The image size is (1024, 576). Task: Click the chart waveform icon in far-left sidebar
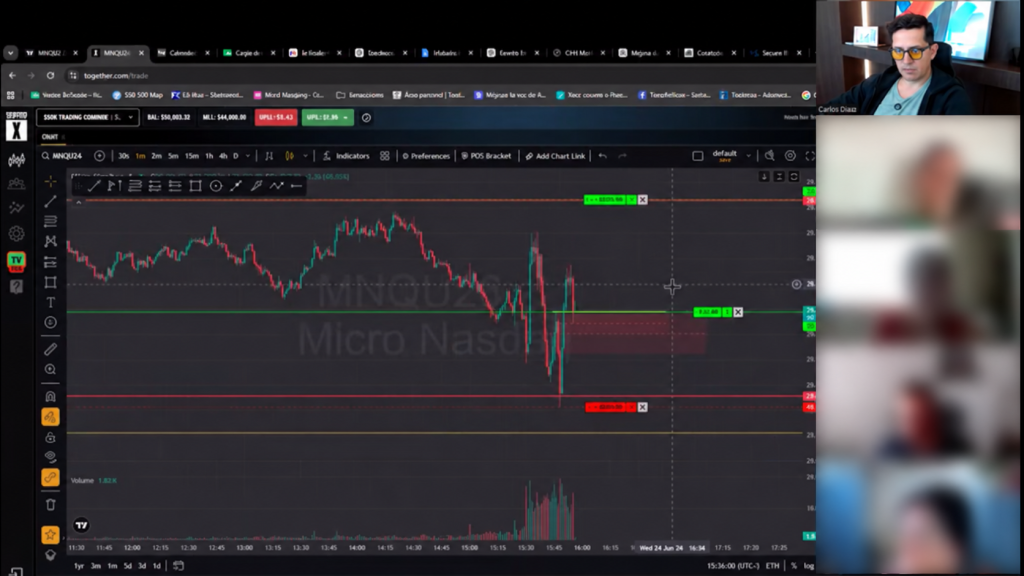[16, 159]
